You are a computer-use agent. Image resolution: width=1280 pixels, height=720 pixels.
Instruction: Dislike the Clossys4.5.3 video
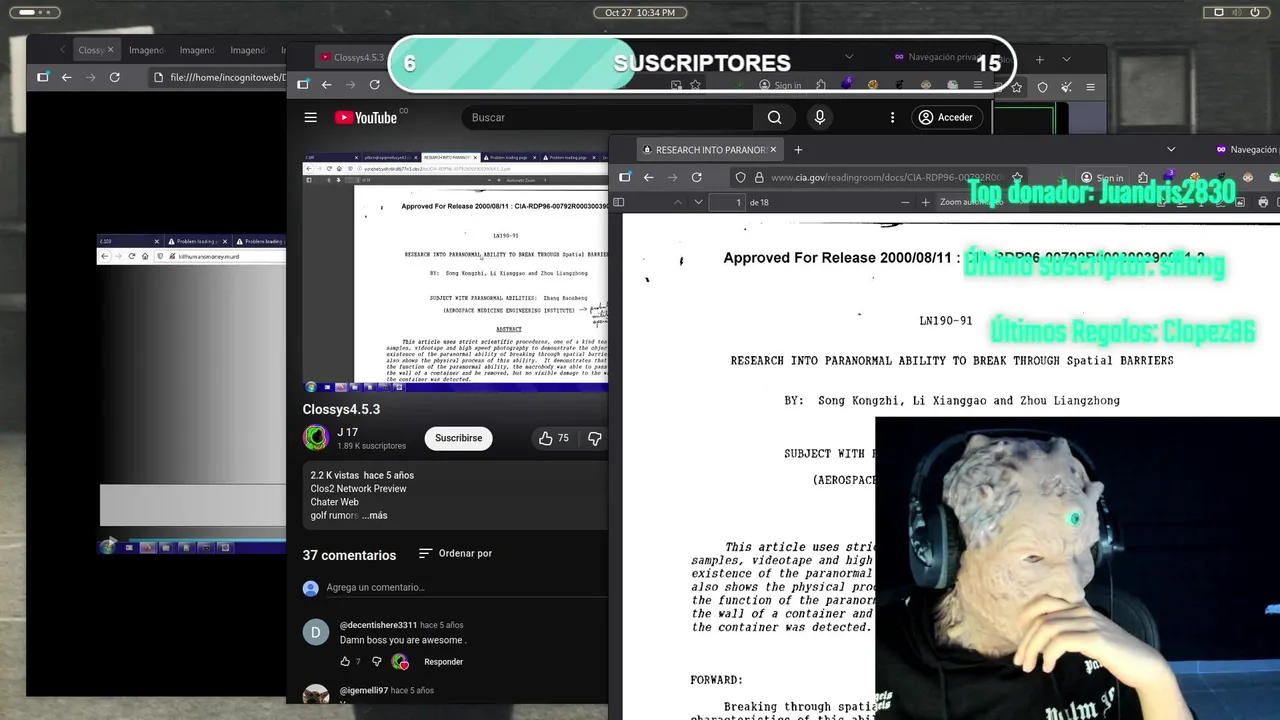(594, 438)
